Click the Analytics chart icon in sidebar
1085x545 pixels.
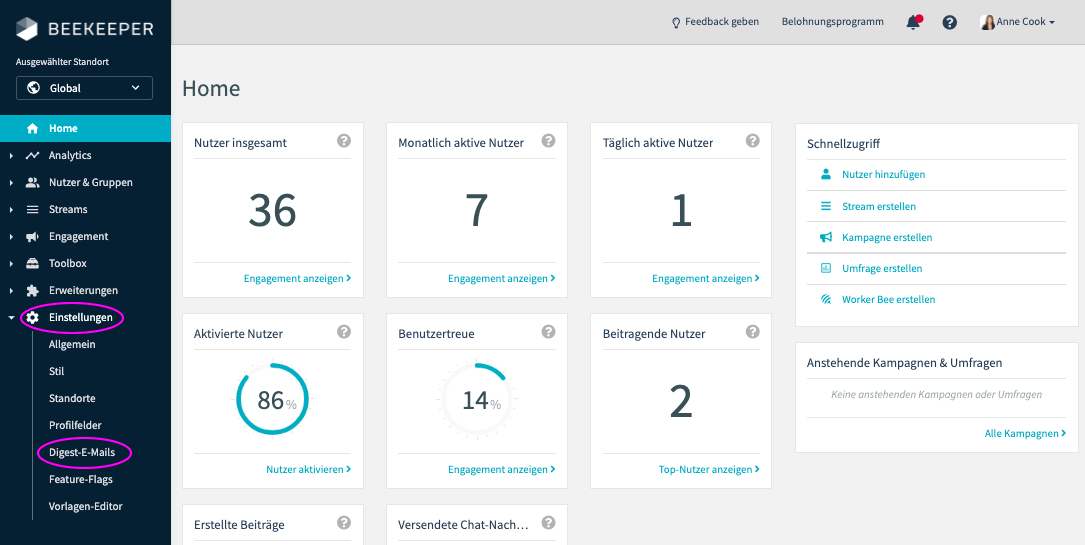32,155
